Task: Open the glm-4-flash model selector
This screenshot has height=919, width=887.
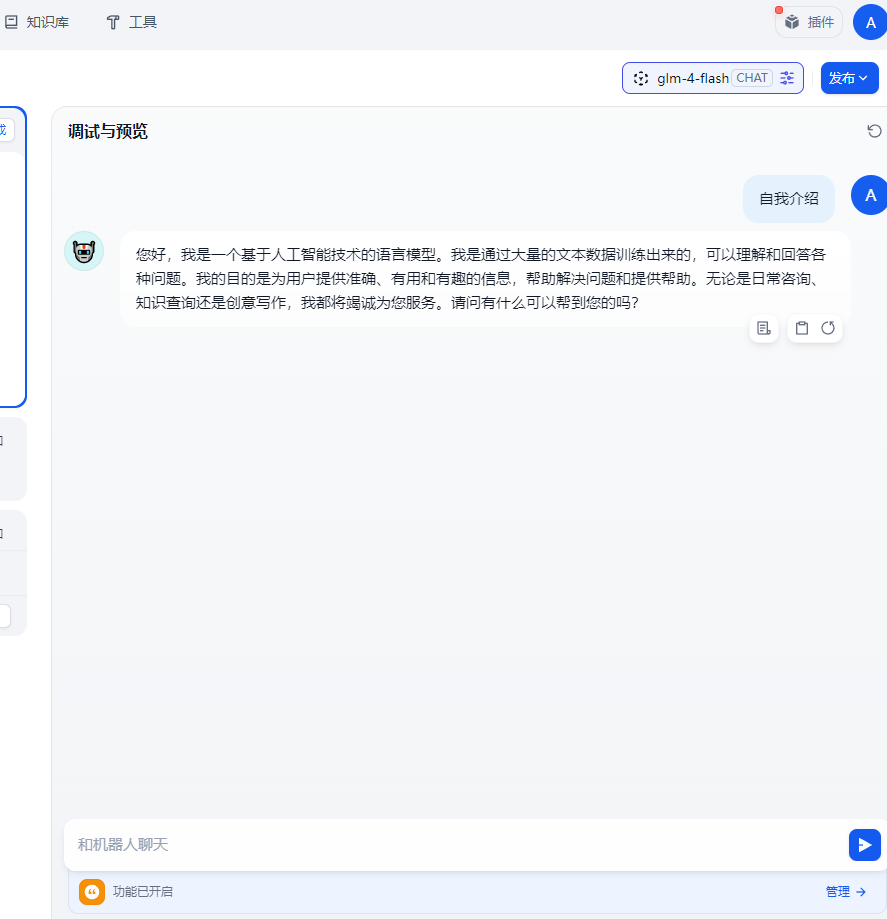Action: (712, 78)
